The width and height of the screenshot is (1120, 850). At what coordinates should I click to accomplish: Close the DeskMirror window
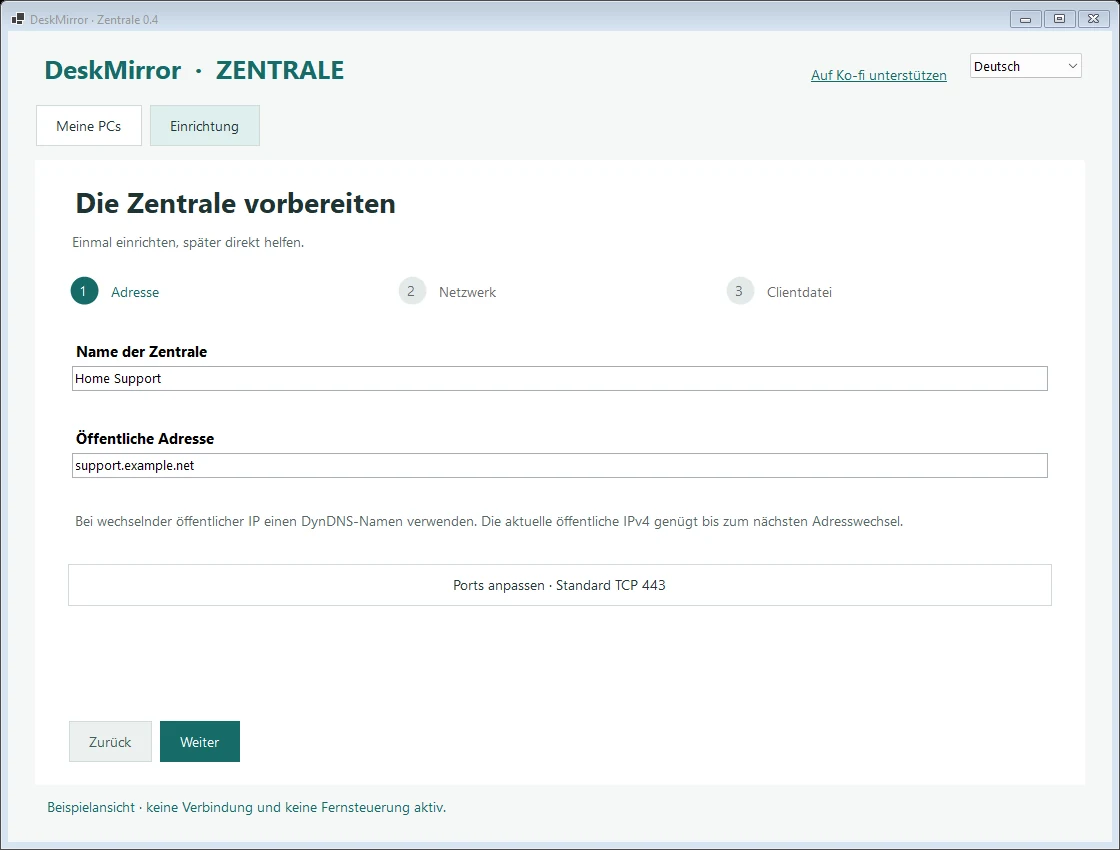(1094, 19)
